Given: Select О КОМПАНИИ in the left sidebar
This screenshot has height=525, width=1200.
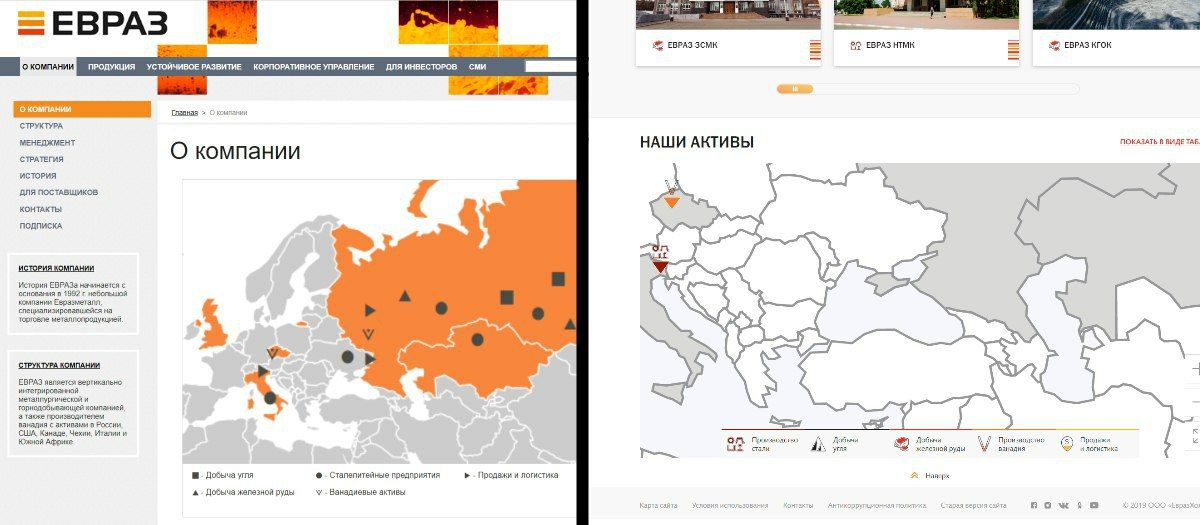Looking at the screenshot, I should (x=82, y=109).
